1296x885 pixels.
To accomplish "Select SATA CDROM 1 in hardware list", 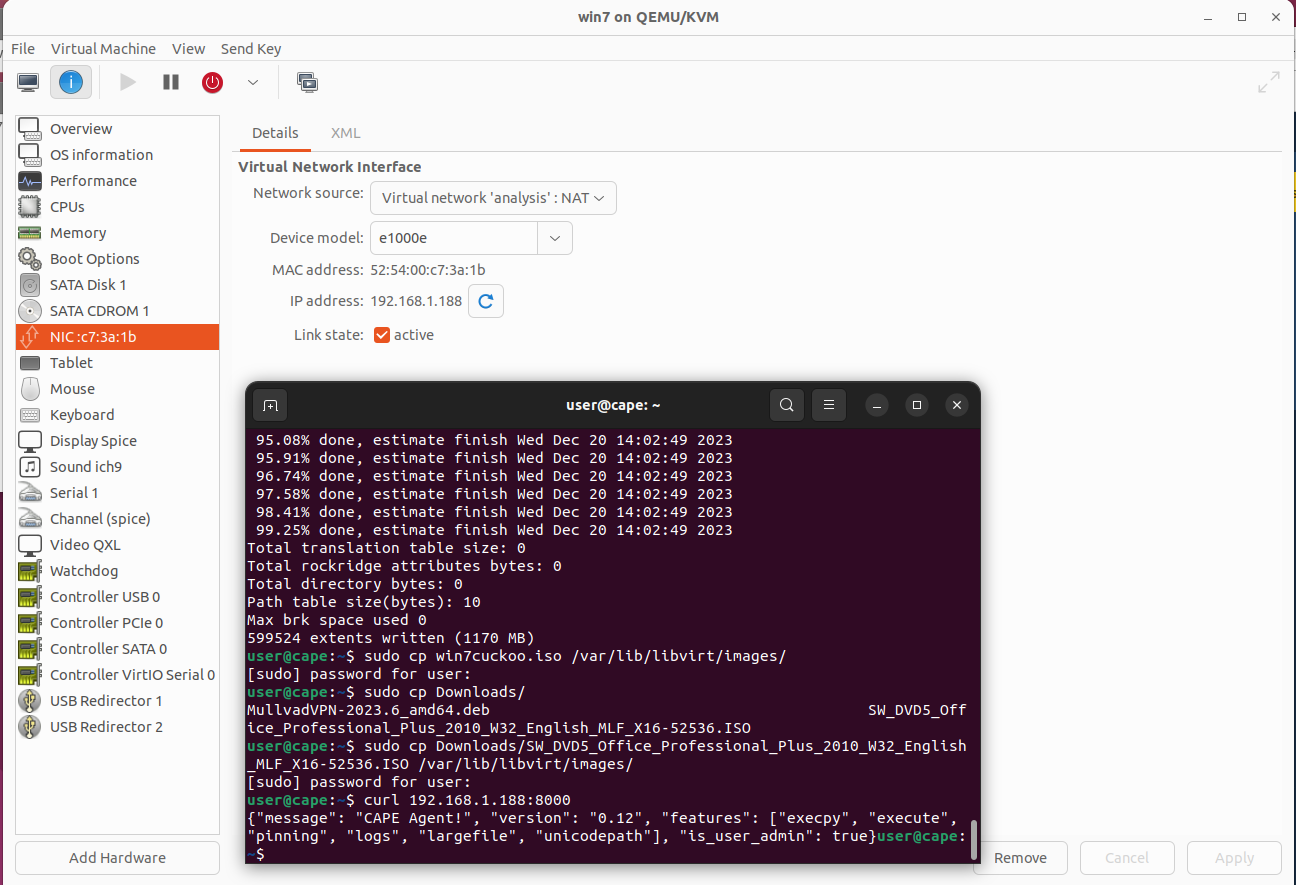I will click(99, 311).
